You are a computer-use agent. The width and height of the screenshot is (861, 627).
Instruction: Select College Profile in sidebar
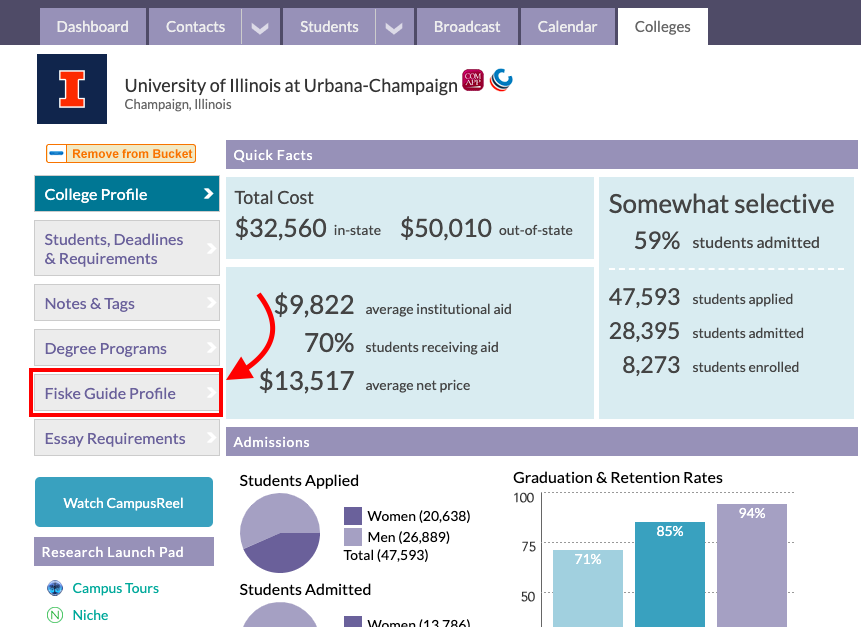click(127, 194)
